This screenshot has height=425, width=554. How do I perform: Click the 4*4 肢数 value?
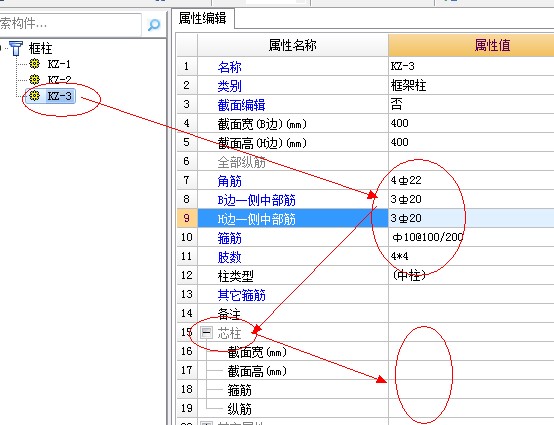(471, 256)
